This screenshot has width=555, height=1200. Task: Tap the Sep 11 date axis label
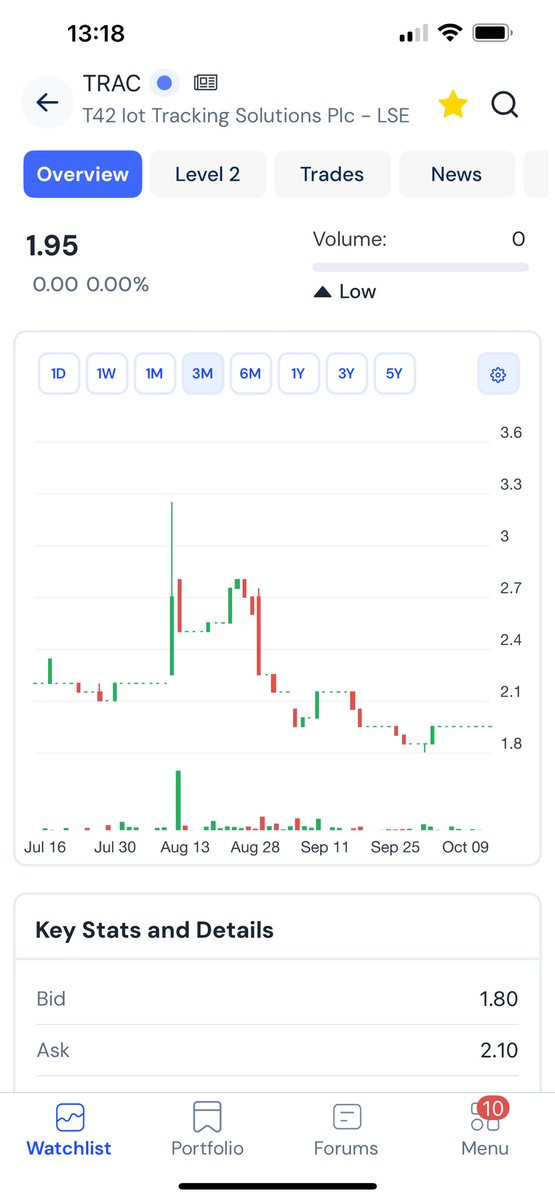[x=325, y=847]
